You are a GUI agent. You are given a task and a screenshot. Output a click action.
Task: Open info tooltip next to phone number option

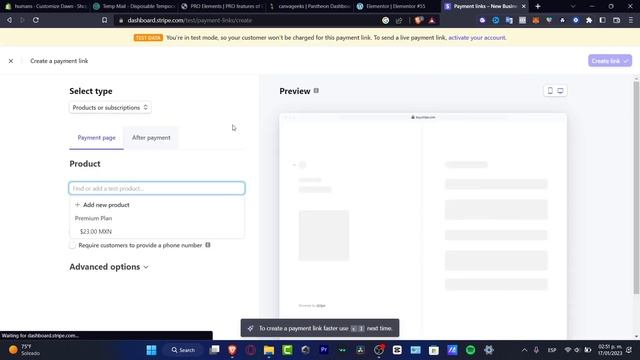[208, 245]
